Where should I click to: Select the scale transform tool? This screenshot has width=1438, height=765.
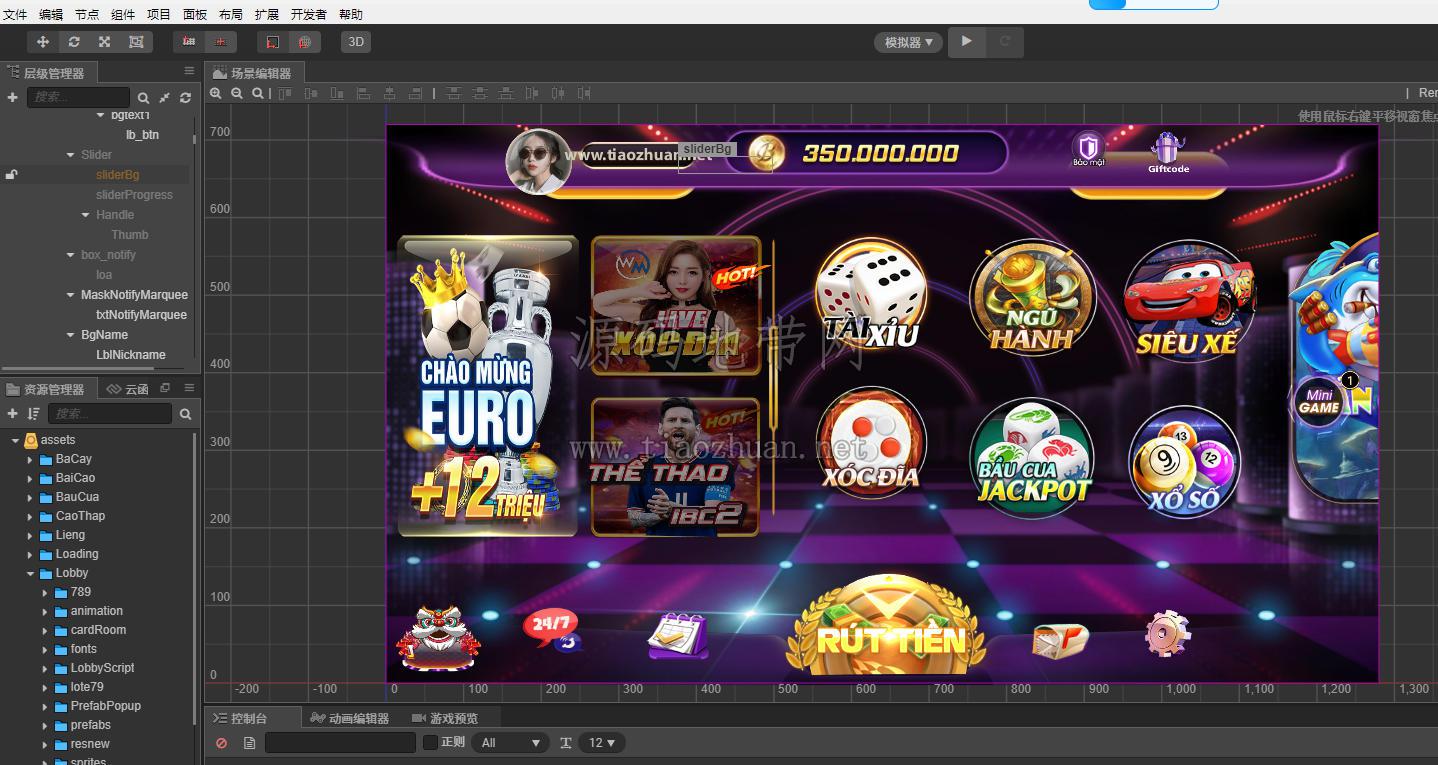coord(104,42)
